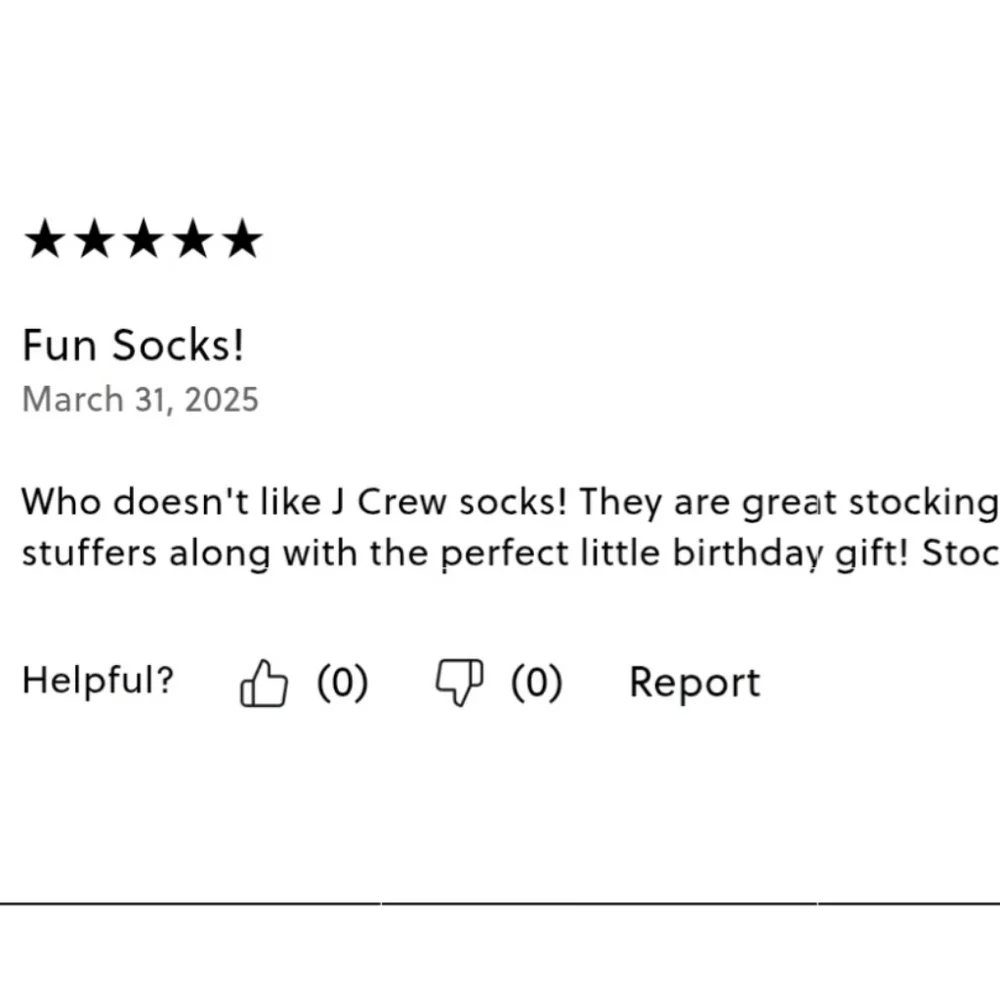1000x1000 pixels.
Task: Click the first line of review text
Action: coord(510,503)
